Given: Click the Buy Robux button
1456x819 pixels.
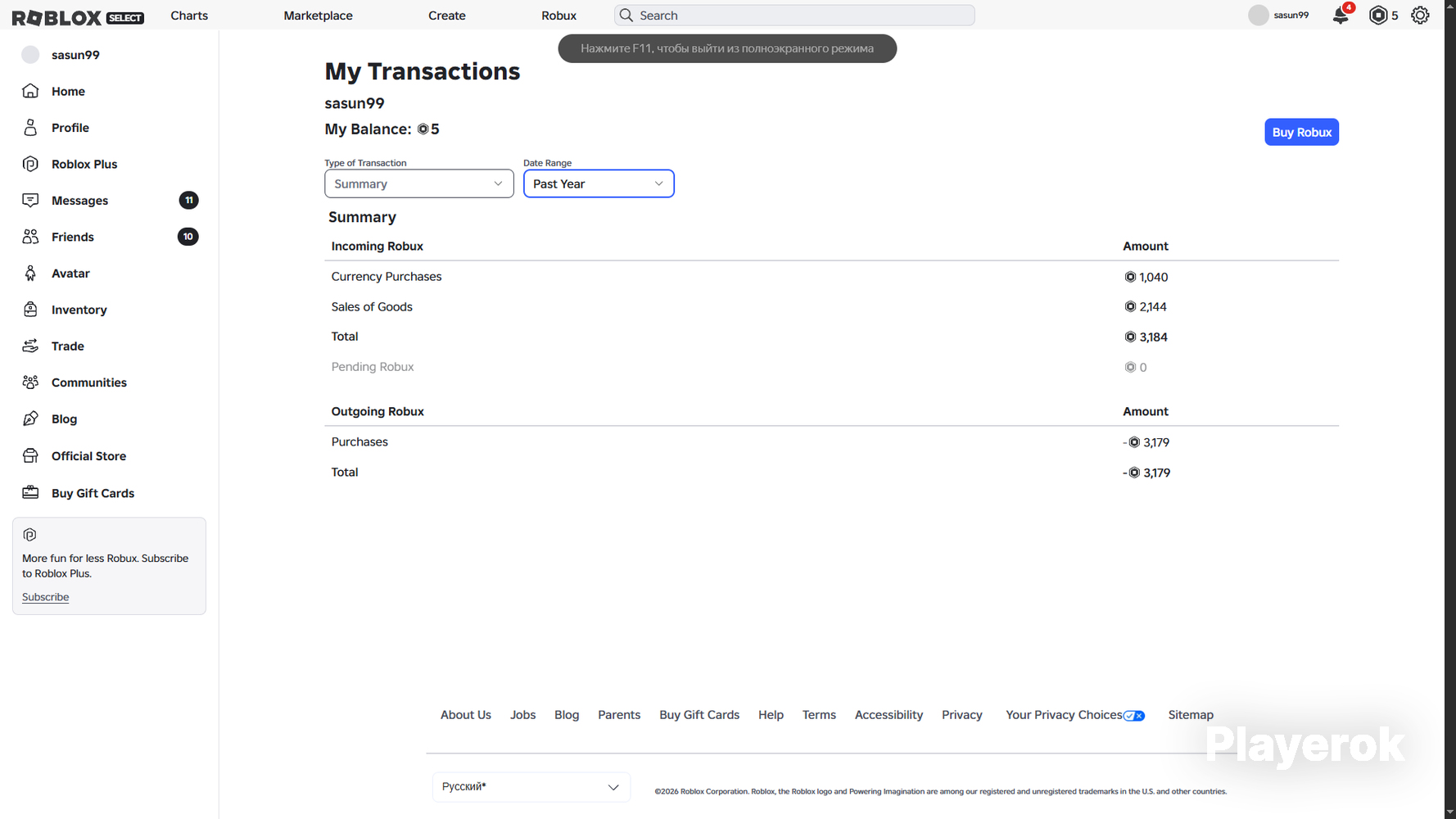Looking at the screenshot, I should [x=1301, y=132].
